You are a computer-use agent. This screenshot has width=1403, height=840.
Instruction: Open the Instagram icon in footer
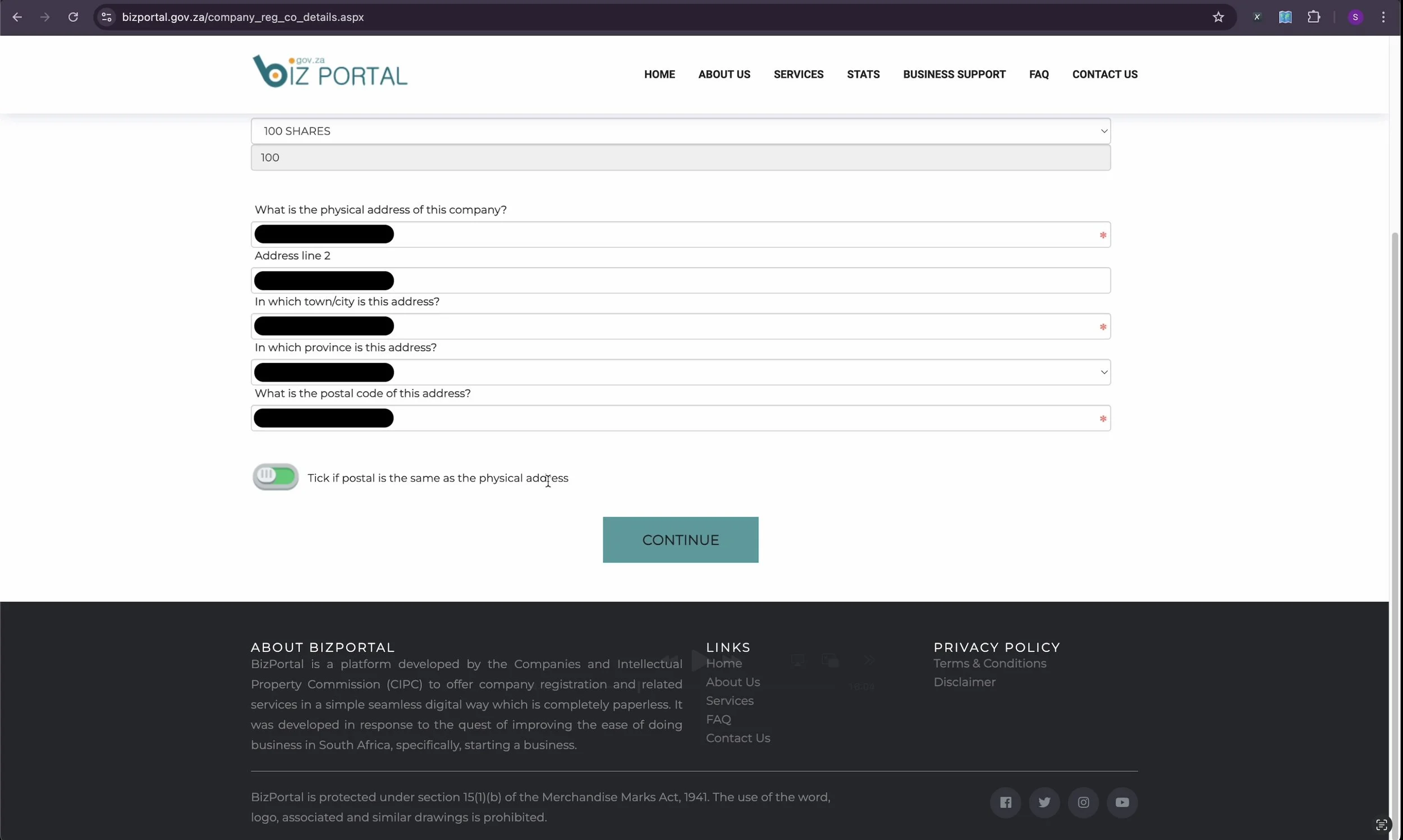pos(1083,802)
